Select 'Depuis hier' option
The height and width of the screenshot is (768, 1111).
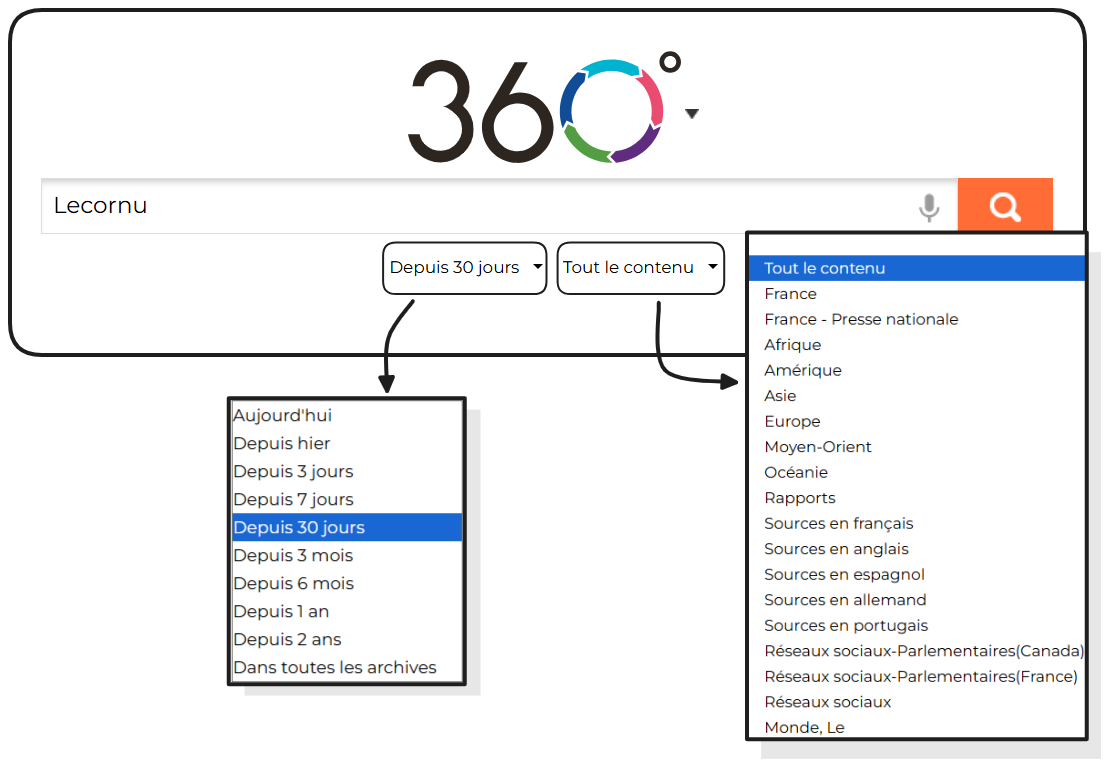[347, 444]
